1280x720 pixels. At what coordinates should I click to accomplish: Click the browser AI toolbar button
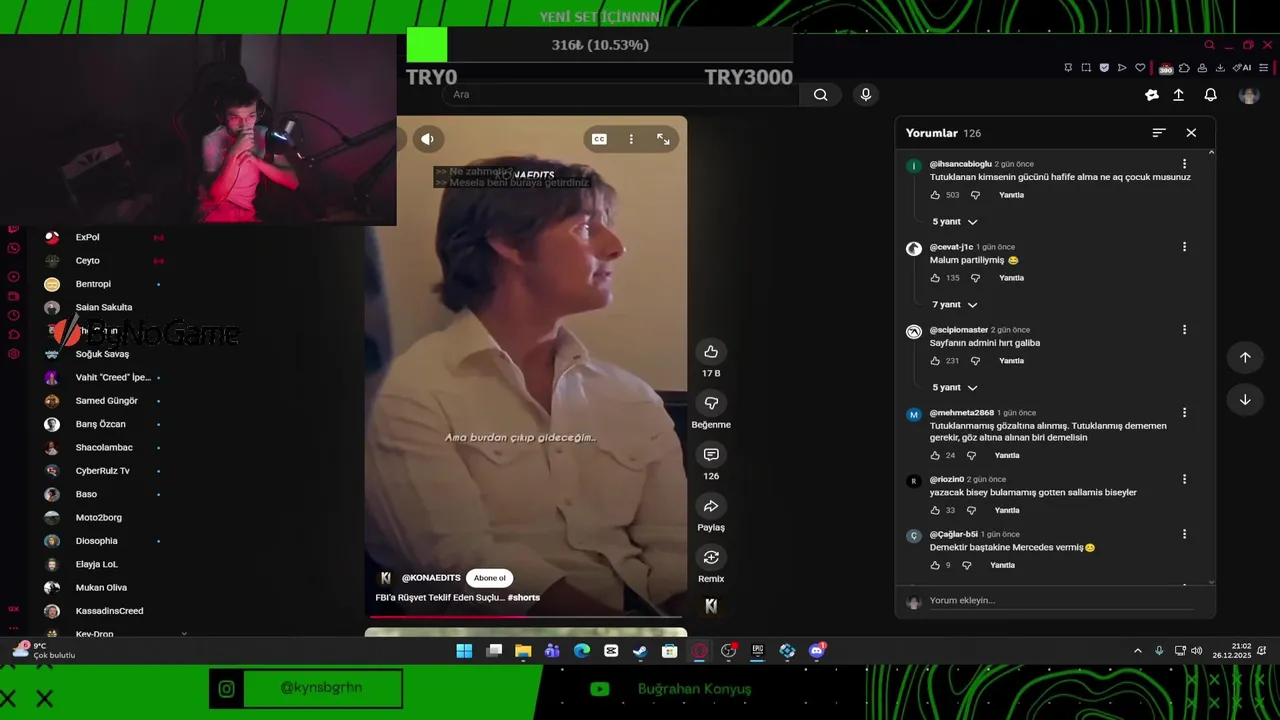pos(1242,68)
